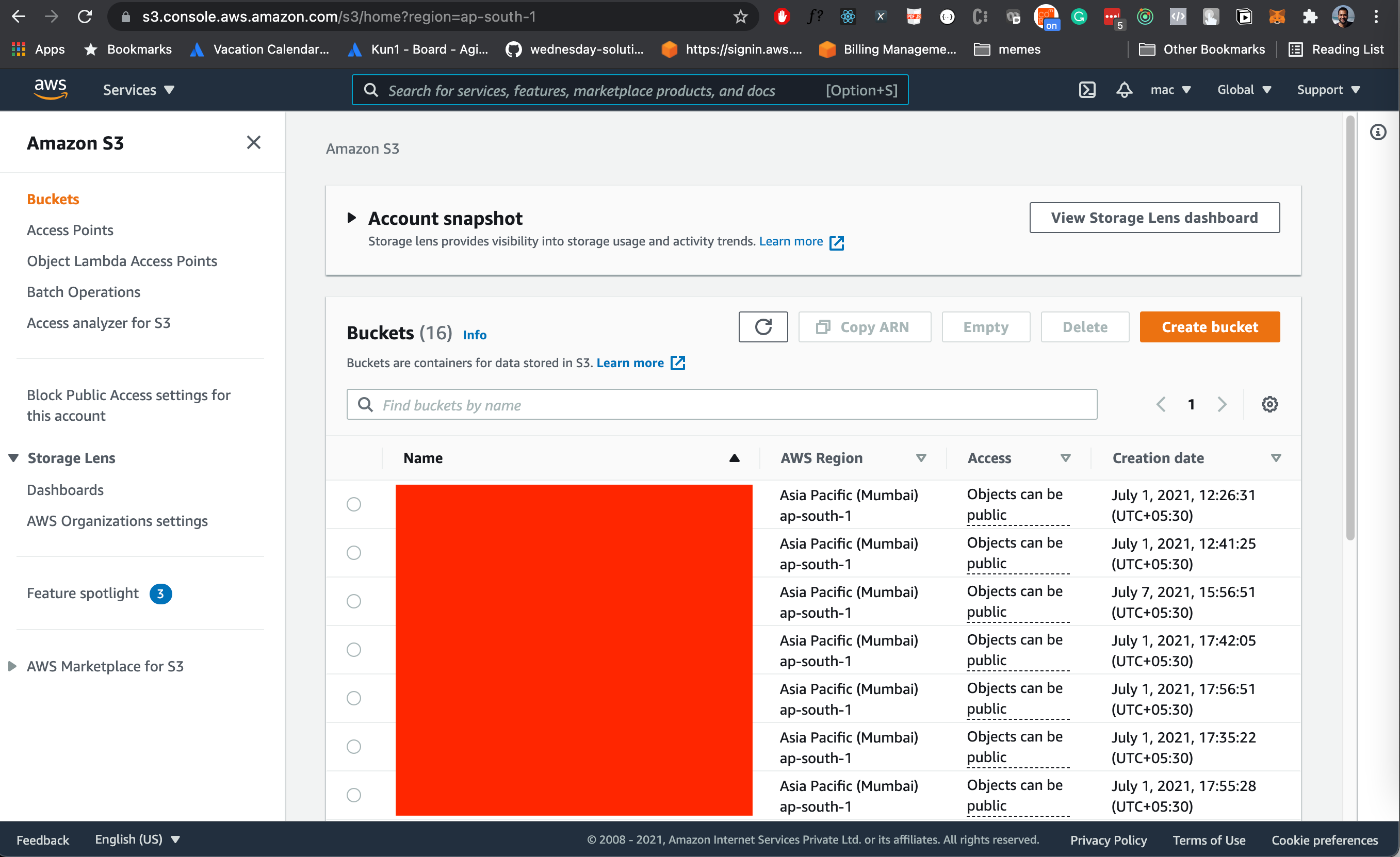Open Access Points in the sidebar

pyautogui.click(x=70, y=230)
